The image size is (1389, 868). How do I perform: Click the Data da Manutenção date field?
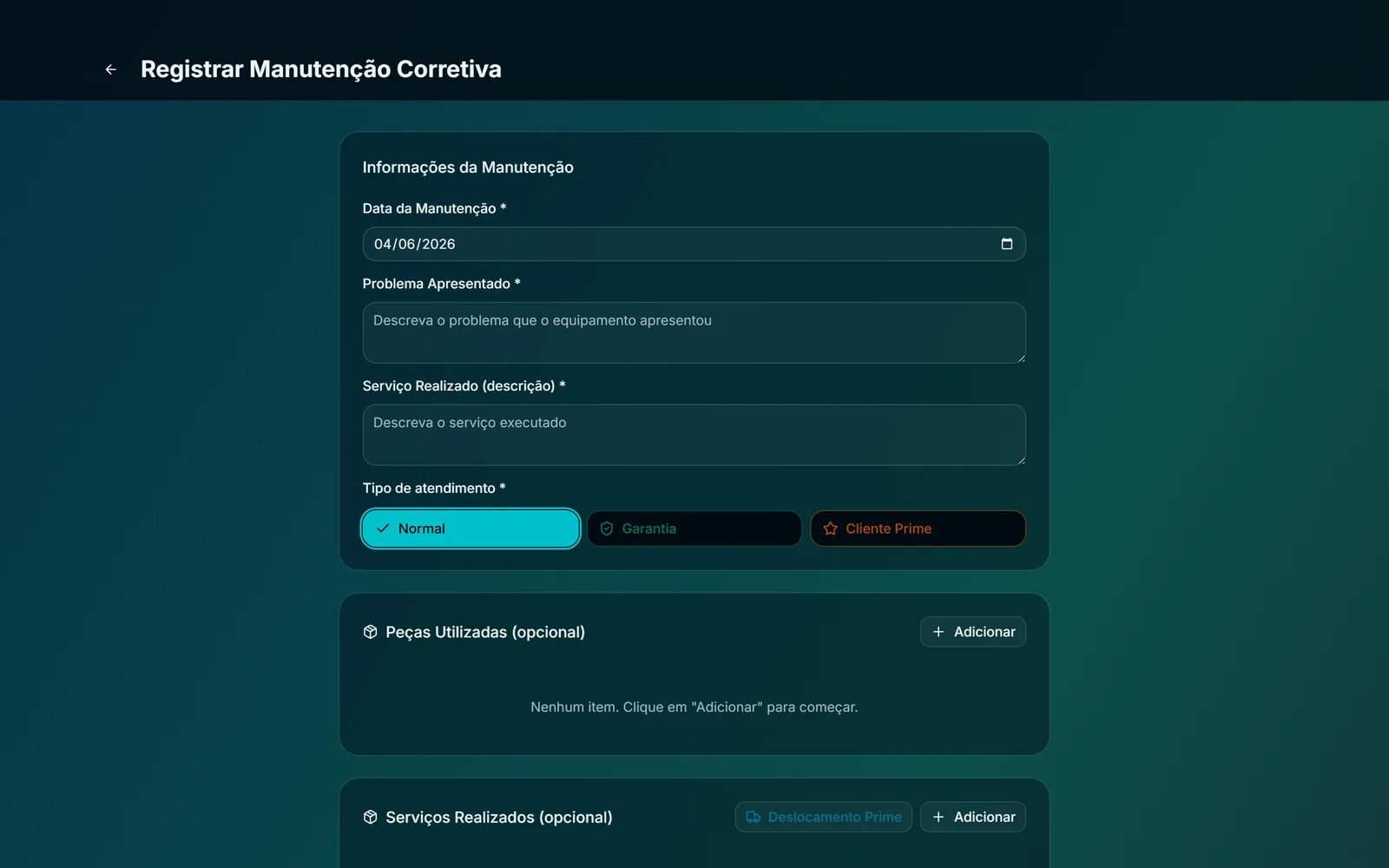[694, 244]
